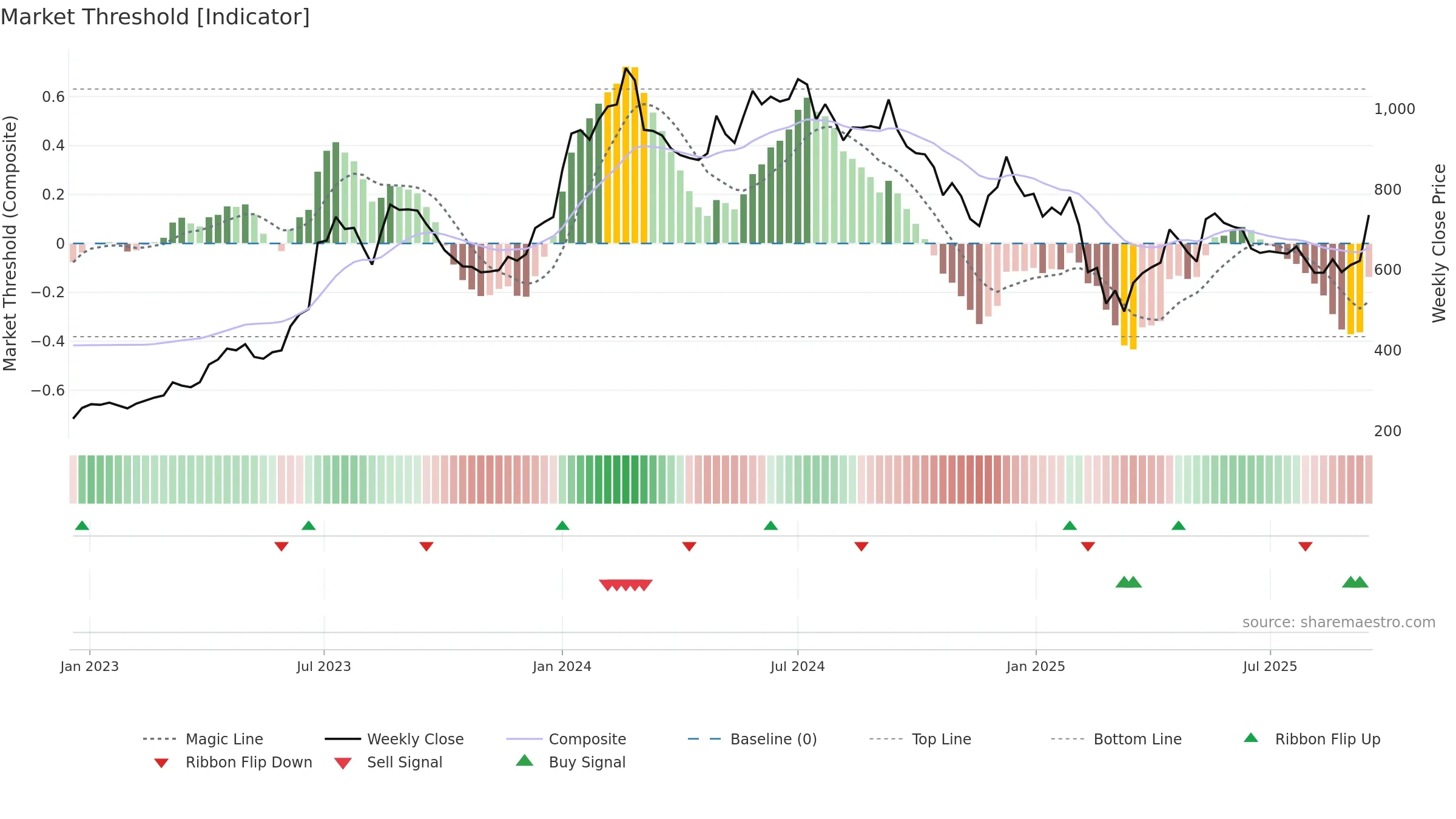Click the 1,000 price tick on right axis
The height and width of the screenshot is (819, 1456).
click(x=1395, y=109)
